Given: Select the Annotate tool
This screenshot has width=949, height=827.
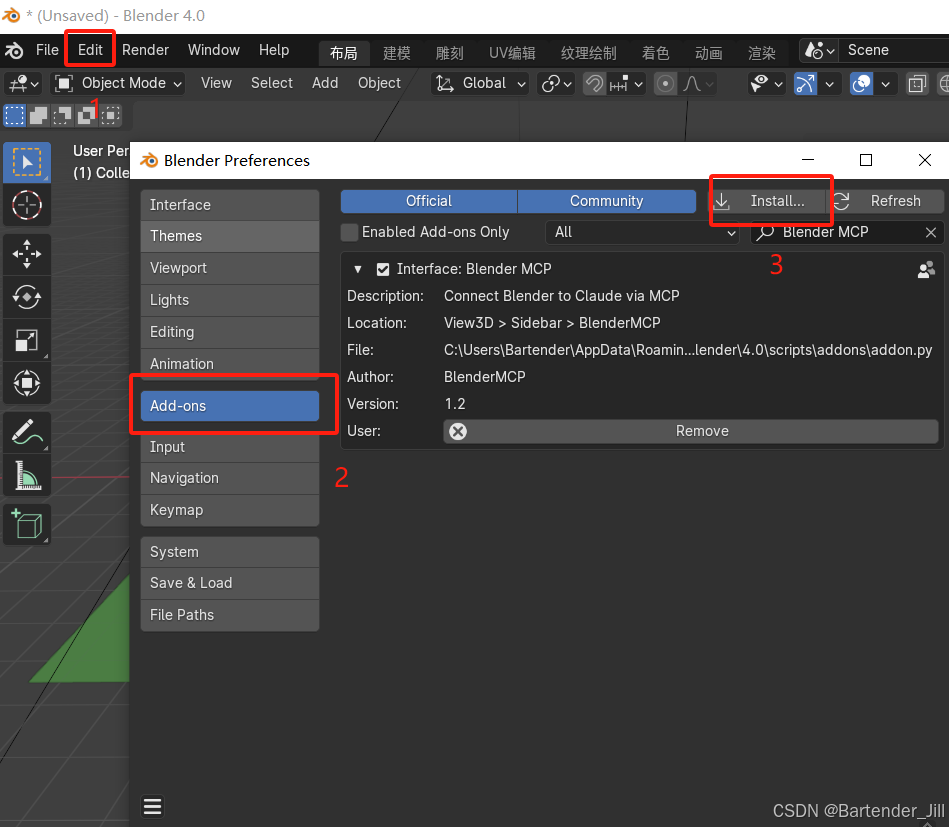Looking at the screenshot, I should tap(27, 432).
